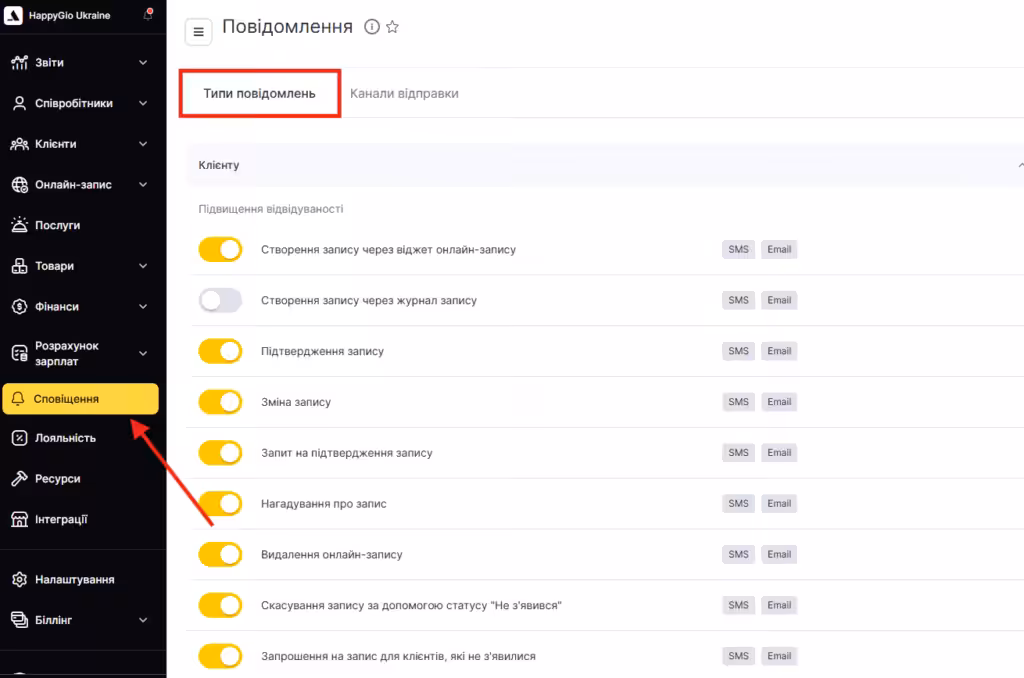Mark page as favorite with star icon

coord(393,27)
